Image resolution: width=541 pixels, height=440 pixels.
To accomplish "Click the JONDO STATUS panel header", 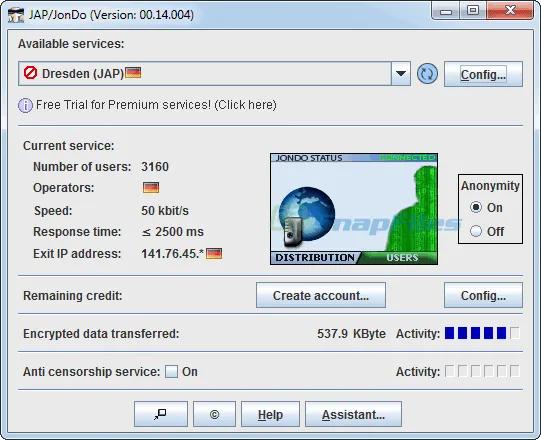I will pyautogui.click(x=309, y=158).
